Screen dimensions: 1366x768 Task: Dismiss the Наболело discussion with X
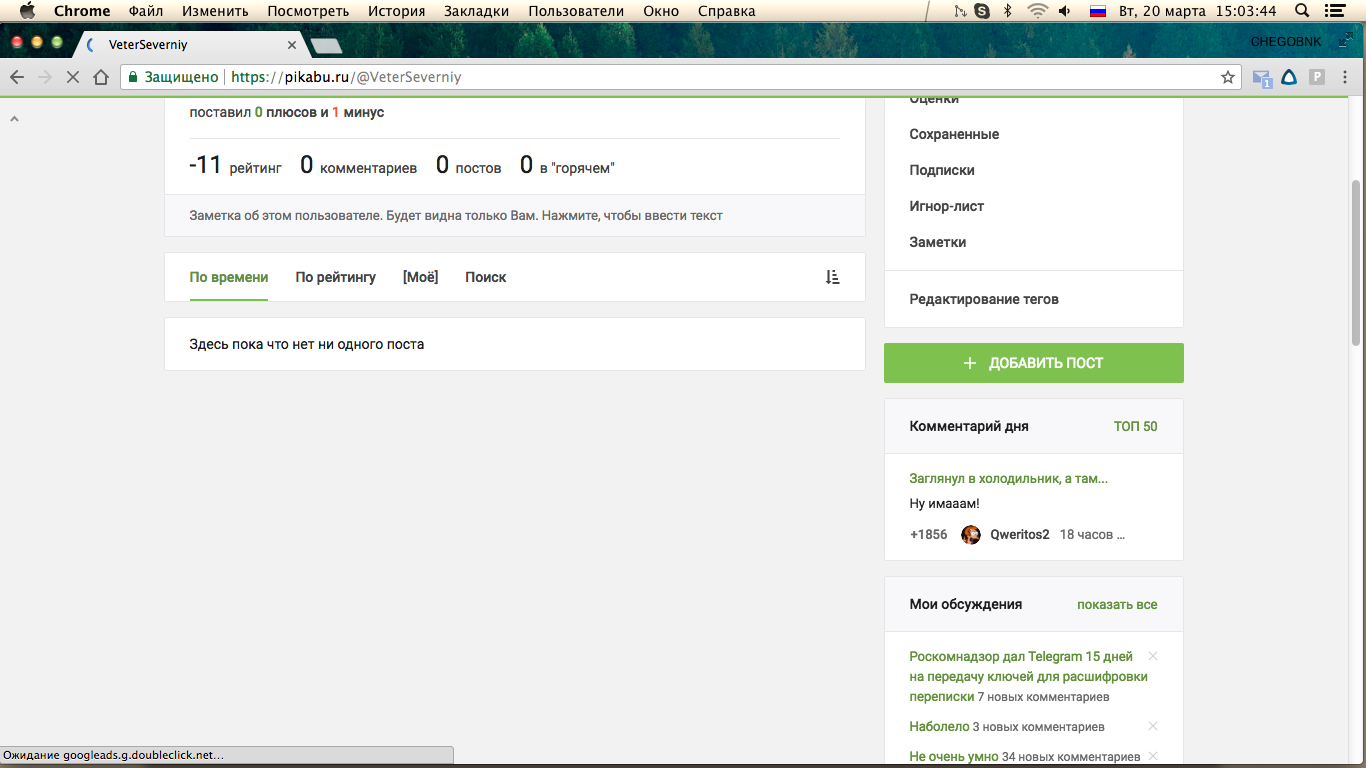coord(1153,726)
